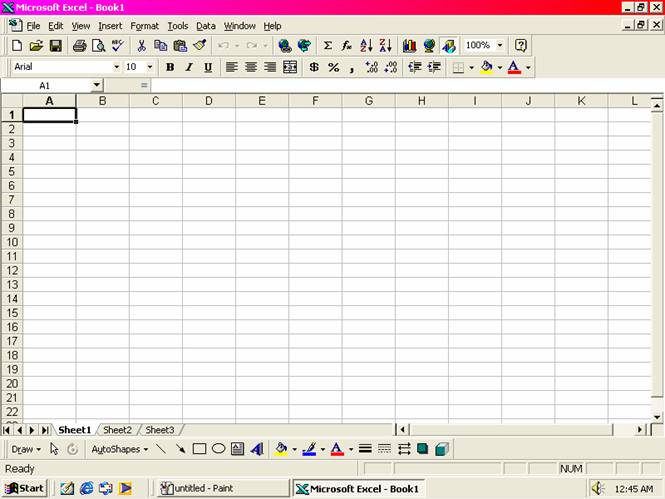
Task: Open the Name Box dropdown
Action: 96,86
